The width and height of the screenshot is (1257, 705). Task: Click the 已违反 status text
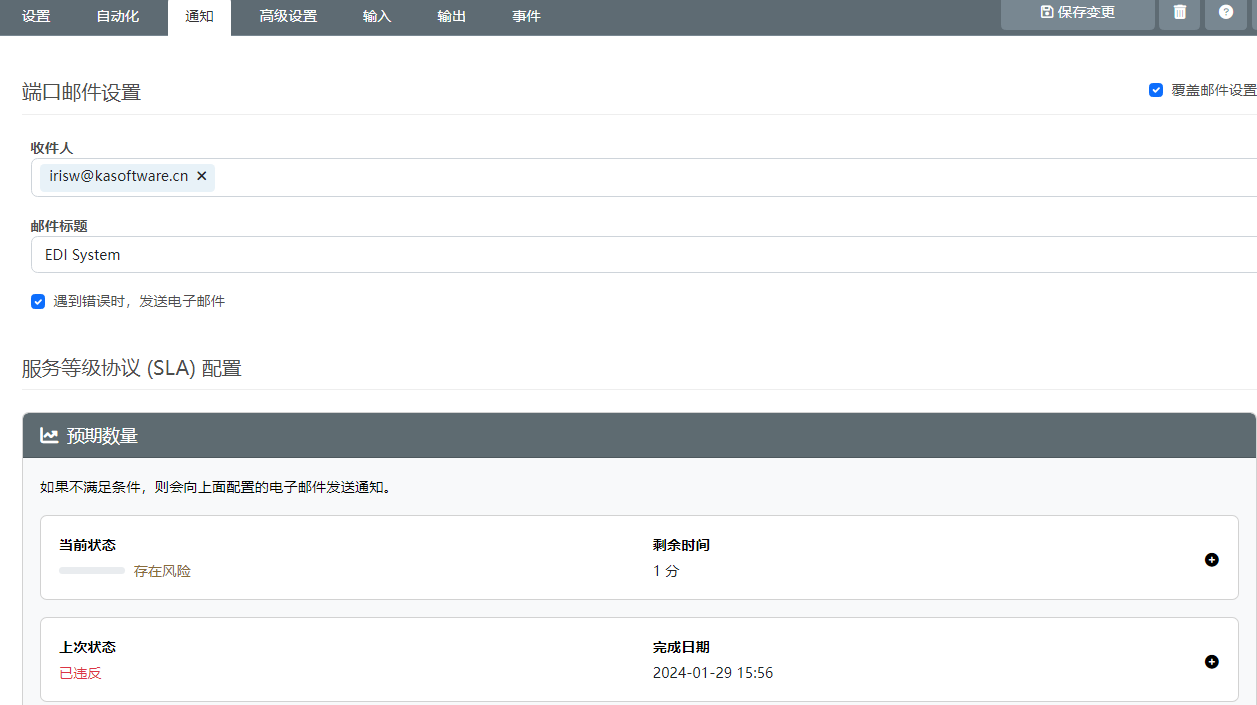(81, 674)
